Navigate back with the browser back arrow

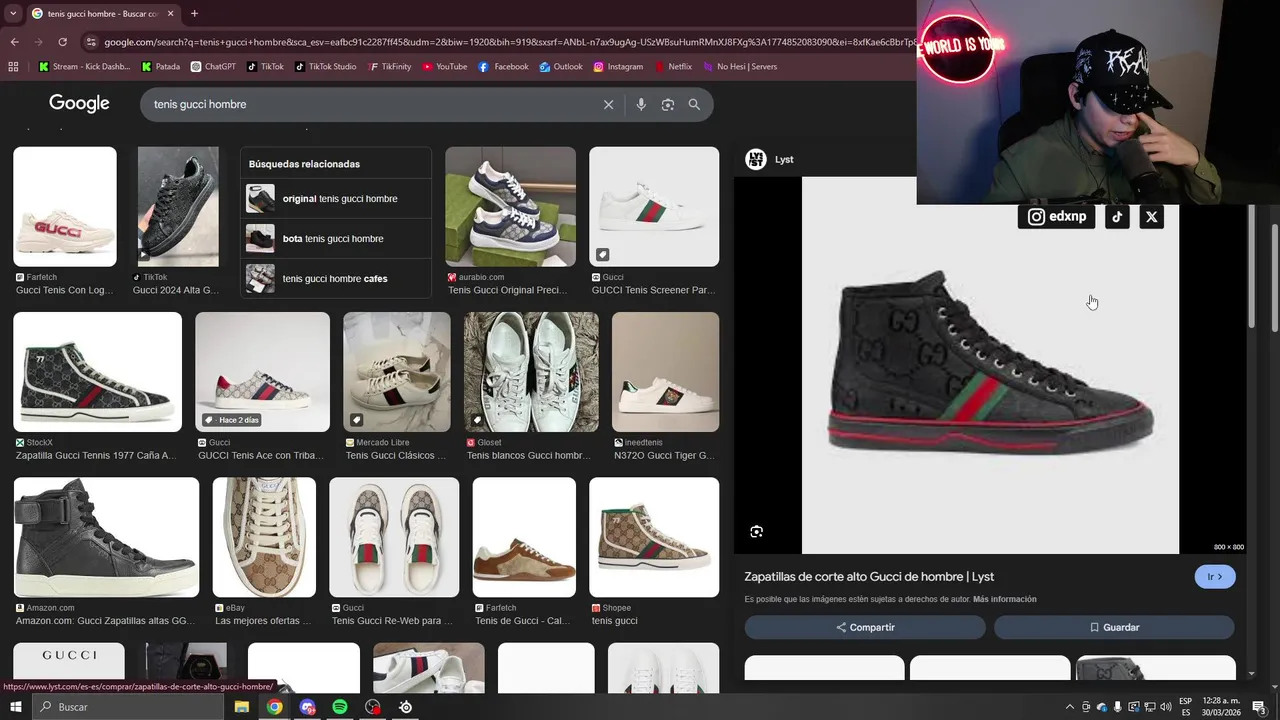pos(14,42)
